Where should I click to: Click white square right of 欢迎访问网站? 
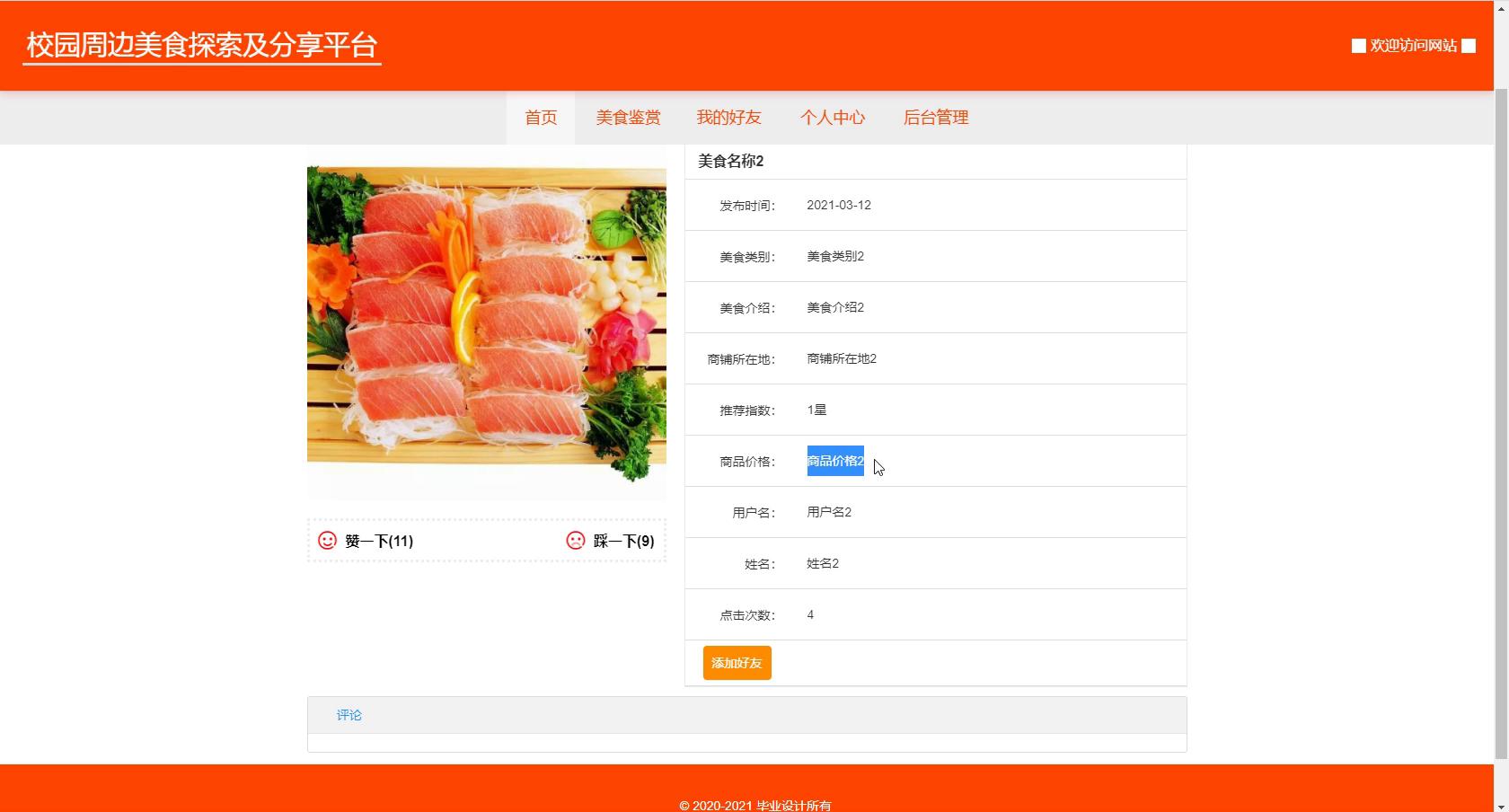[1469, 46]
